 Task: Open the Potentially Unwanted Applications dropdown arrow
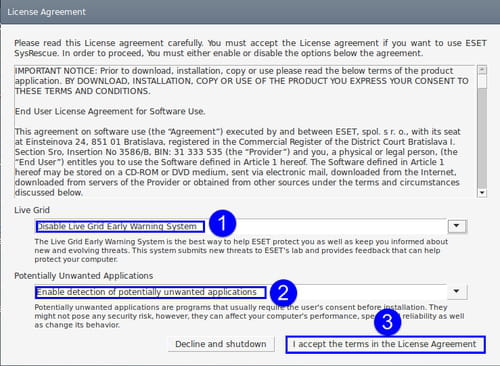click(457, 292)
